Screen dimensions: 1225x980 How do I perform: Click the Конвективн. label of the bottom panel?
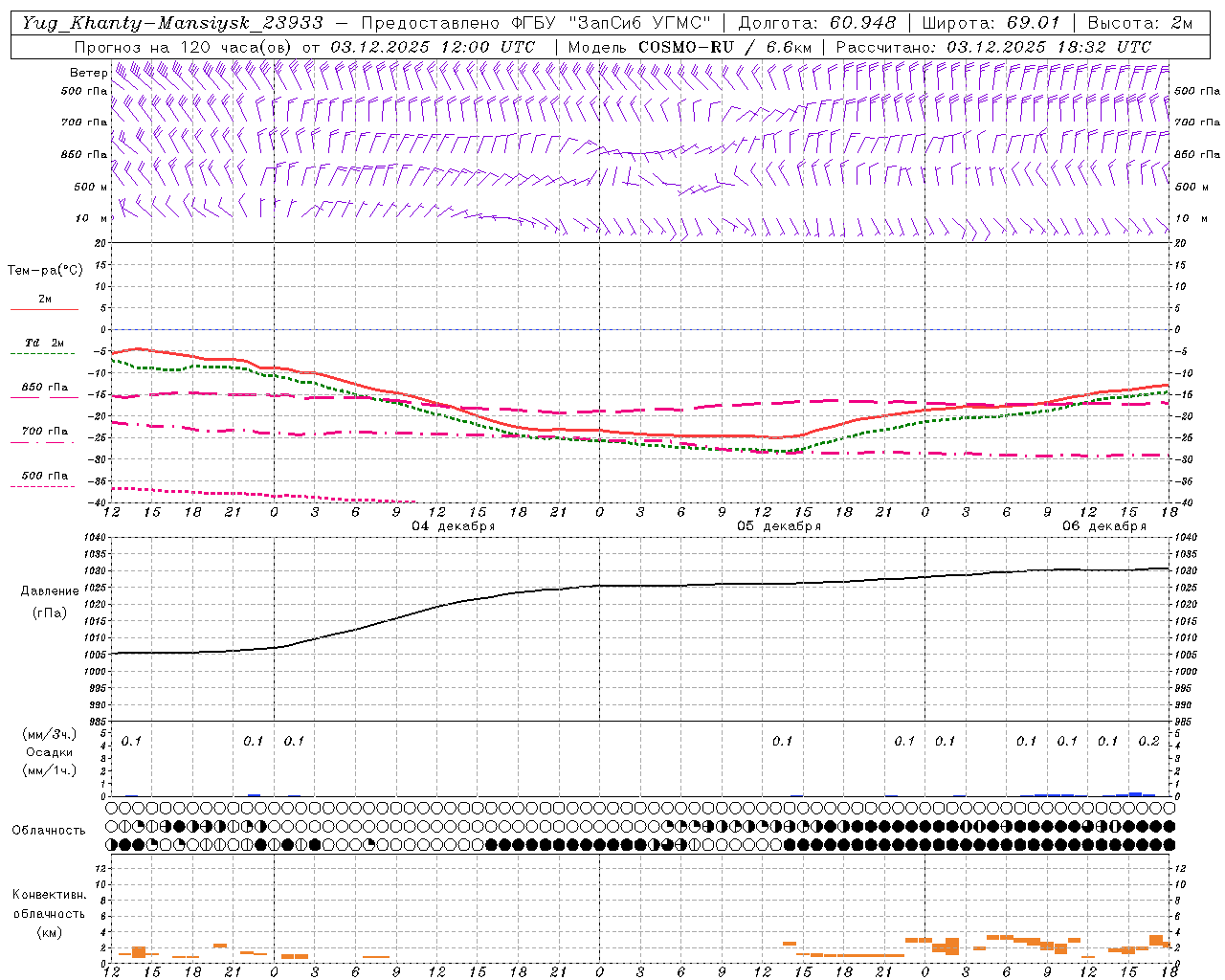(49, 895)
